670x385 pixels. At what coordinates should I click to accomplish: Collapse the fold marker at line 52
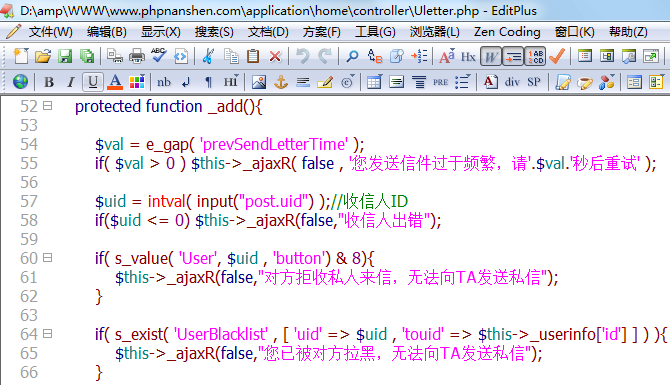[x=47, y=106]
